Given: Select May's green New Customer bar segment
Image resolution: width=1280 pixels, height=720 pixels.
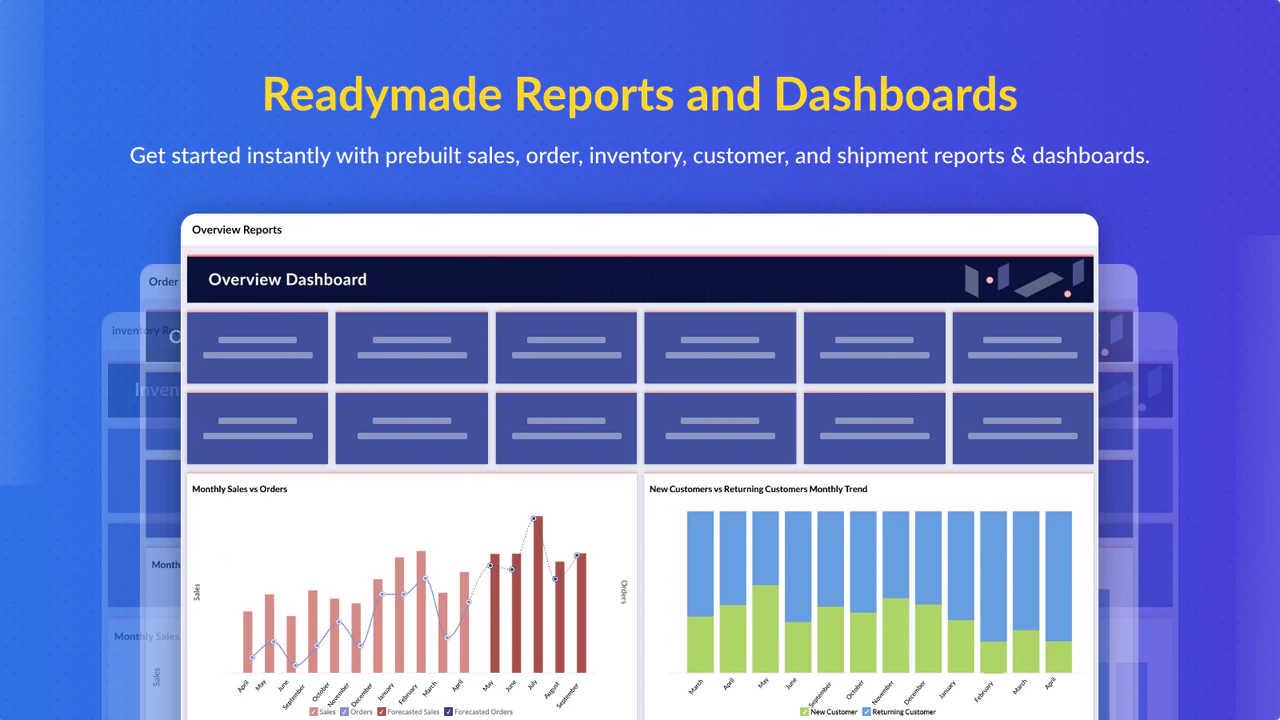Looking at the screenshot, I should 765,628.
